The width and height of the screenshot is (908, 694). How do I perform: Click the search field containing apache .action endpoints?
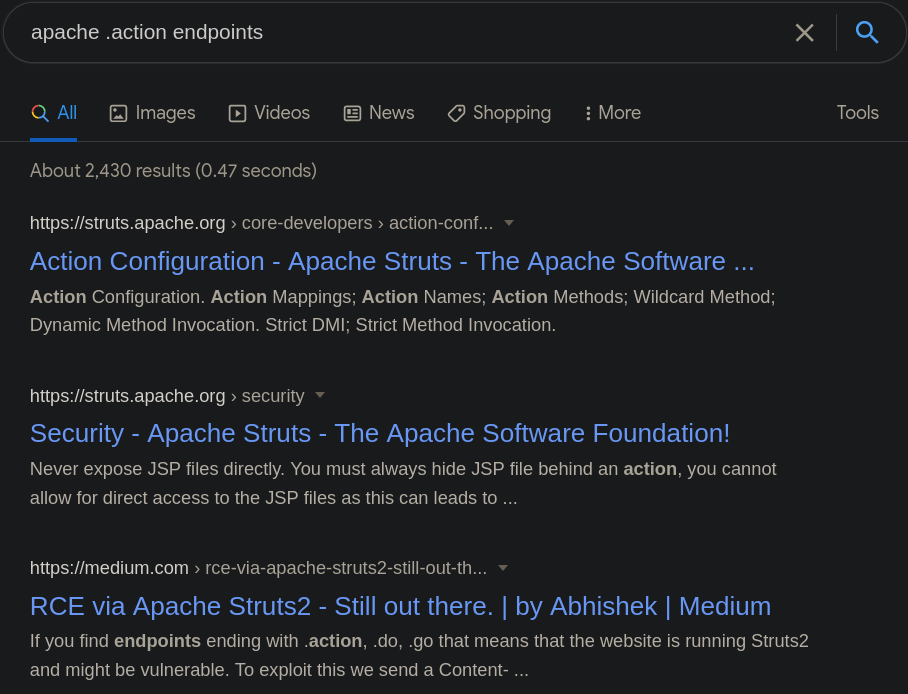(400, 32)
